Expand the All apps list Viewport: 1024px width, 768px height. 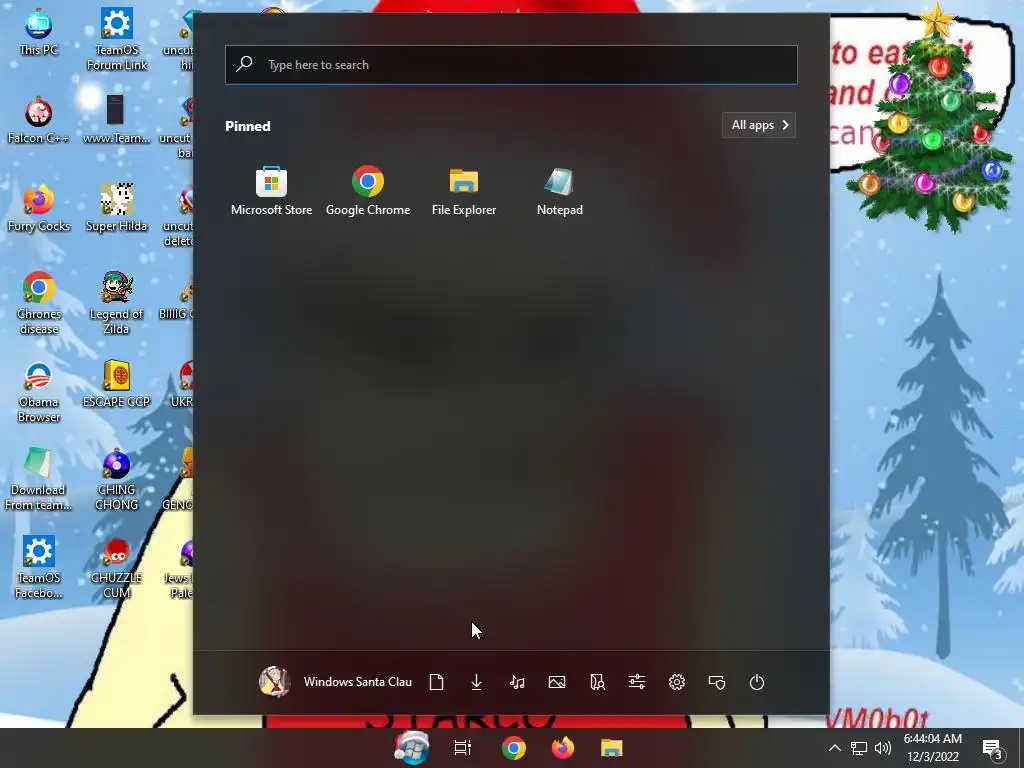point(759,125)
